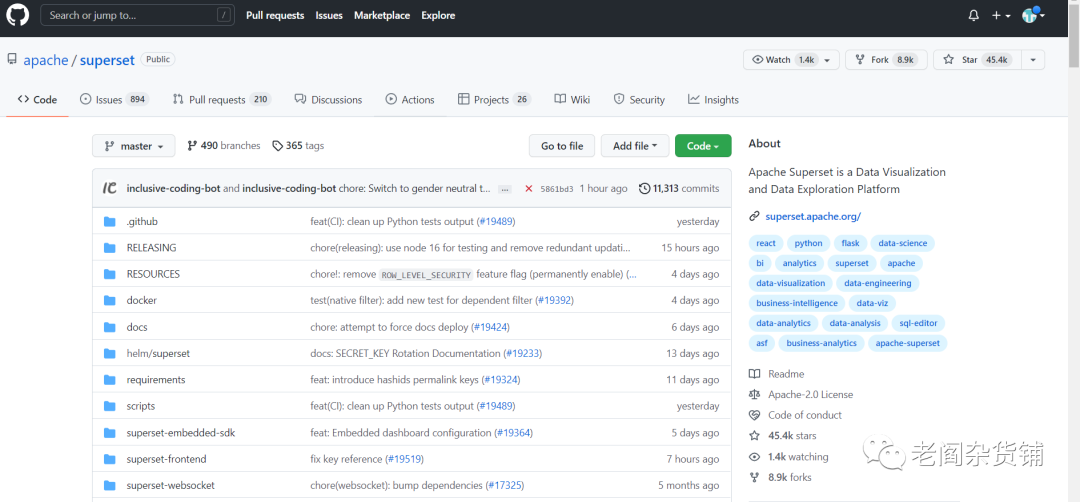The image size is (1080, 502).
Task: Open the green Code dropdown
Action: (x=703, y=146)
